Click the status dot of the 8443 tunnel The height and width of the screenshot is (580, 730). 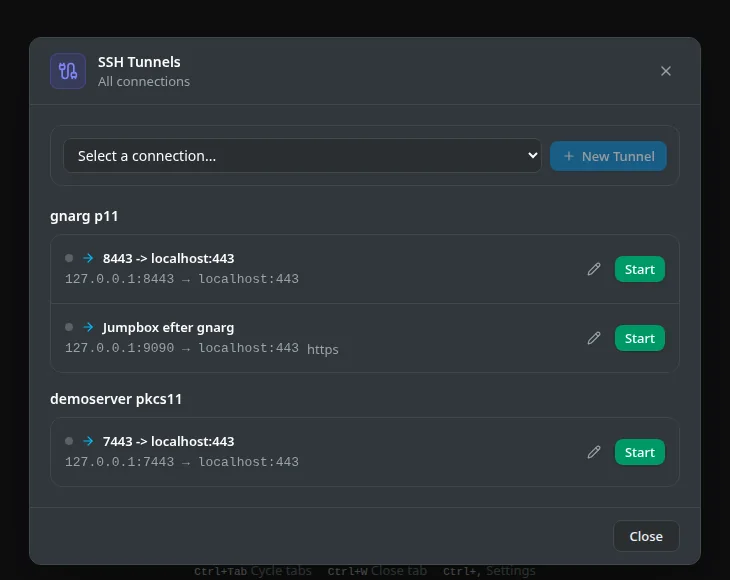click(69, 258)
